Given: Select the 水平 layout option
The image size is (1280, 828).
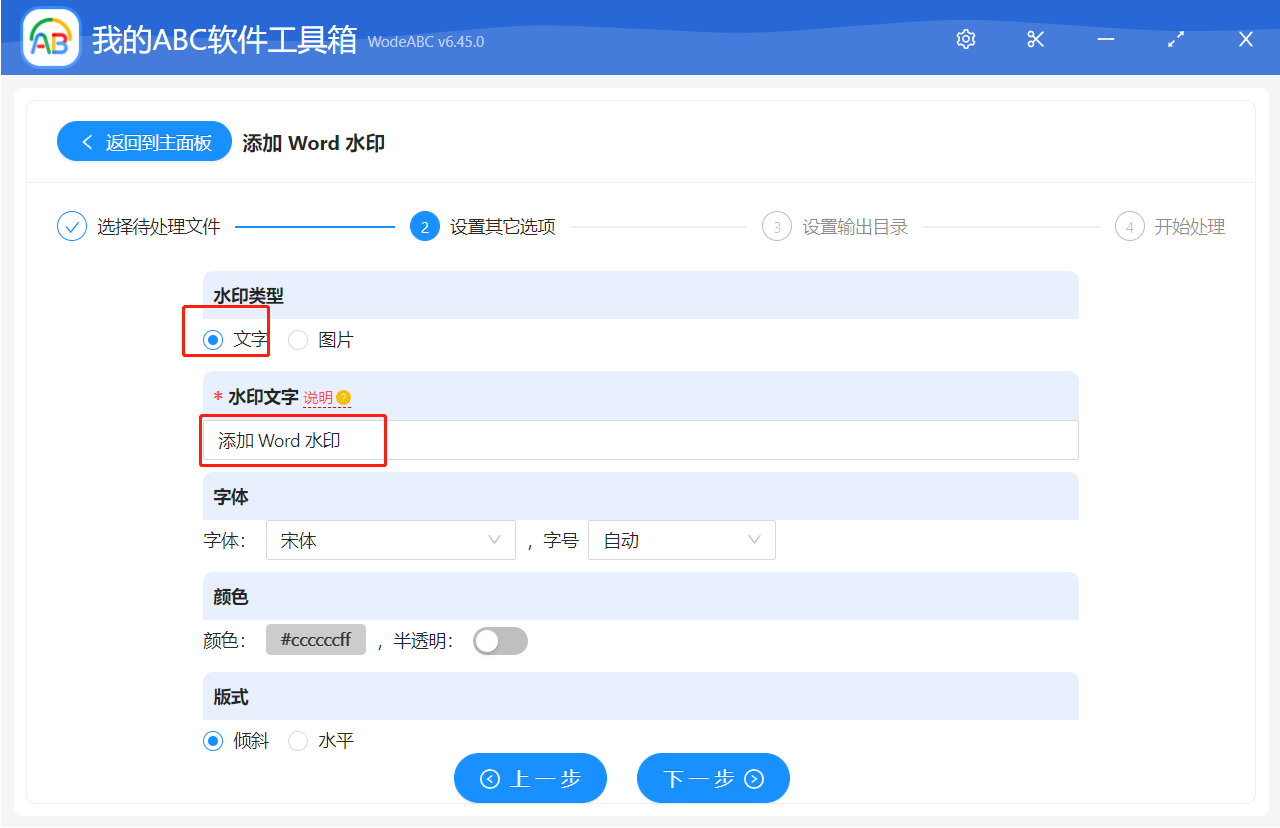Looking at the screenshot, I should tap(298, 740).
